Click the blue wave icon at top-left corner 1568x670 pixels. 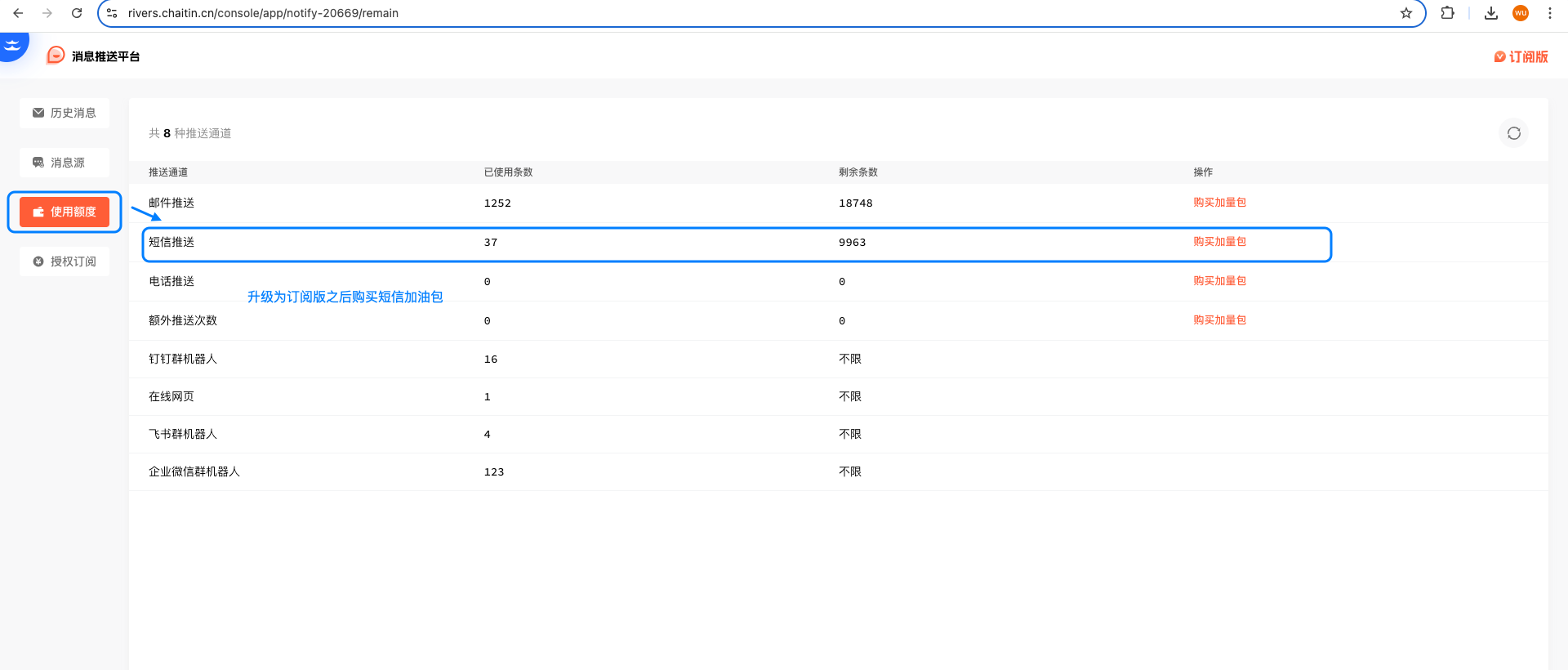click(12, 45)
